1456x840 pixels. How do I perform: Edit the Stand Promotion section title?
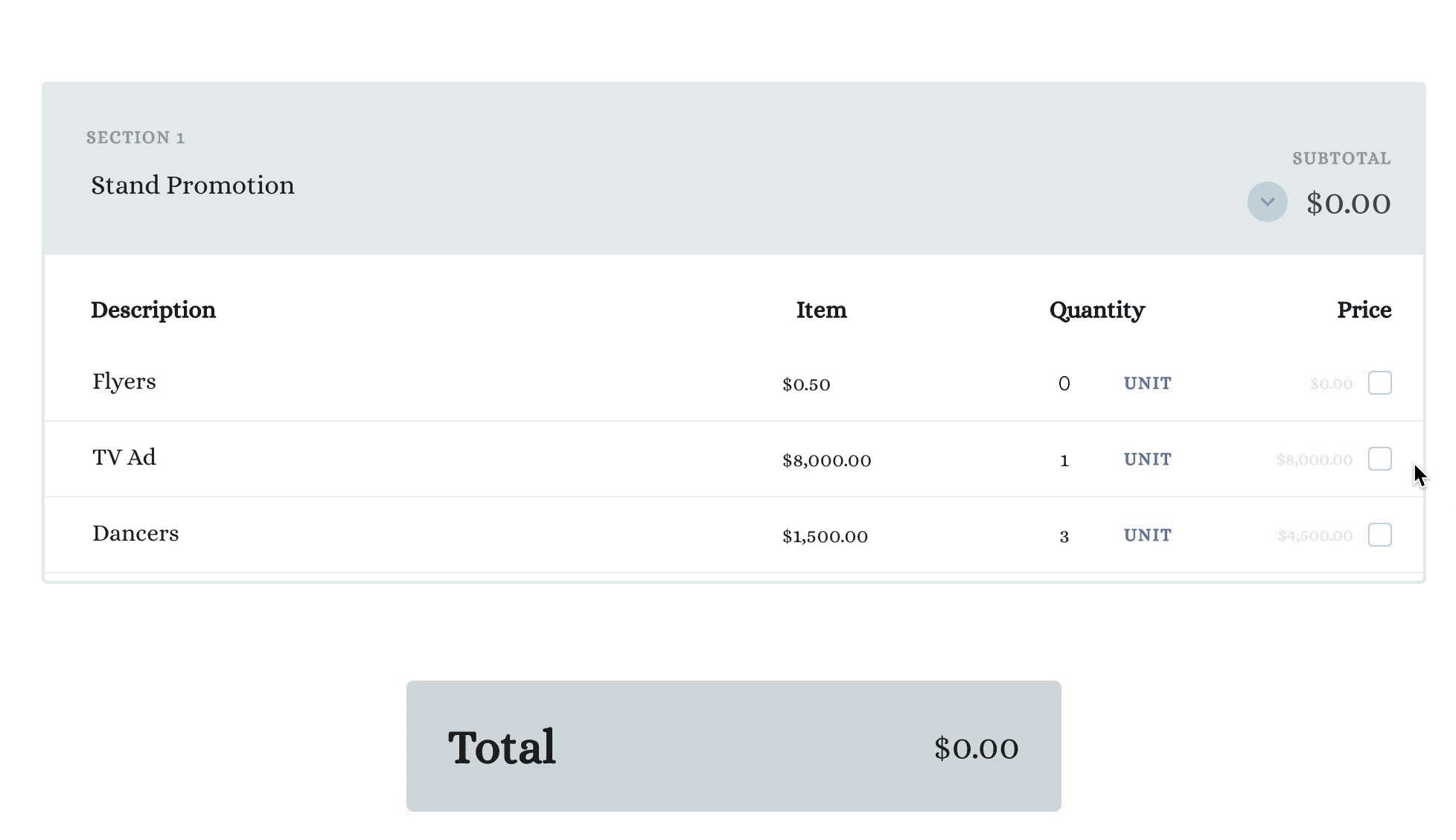click(193, 185)
